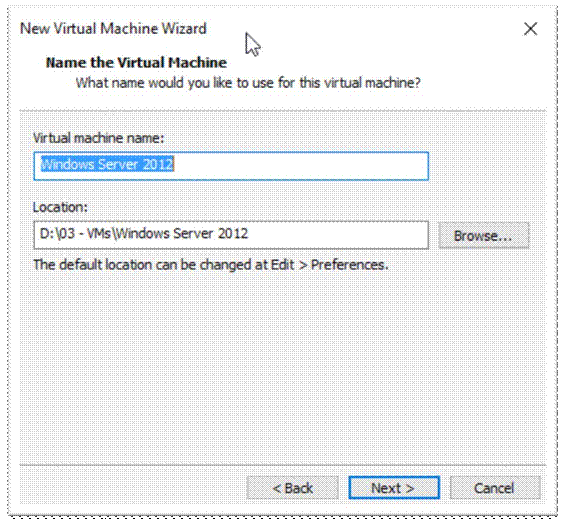Viewport: 565px width, 526px height.
Task: Close the New Virtual Machine Wizard dialog
Action: [x=530, y=29]
